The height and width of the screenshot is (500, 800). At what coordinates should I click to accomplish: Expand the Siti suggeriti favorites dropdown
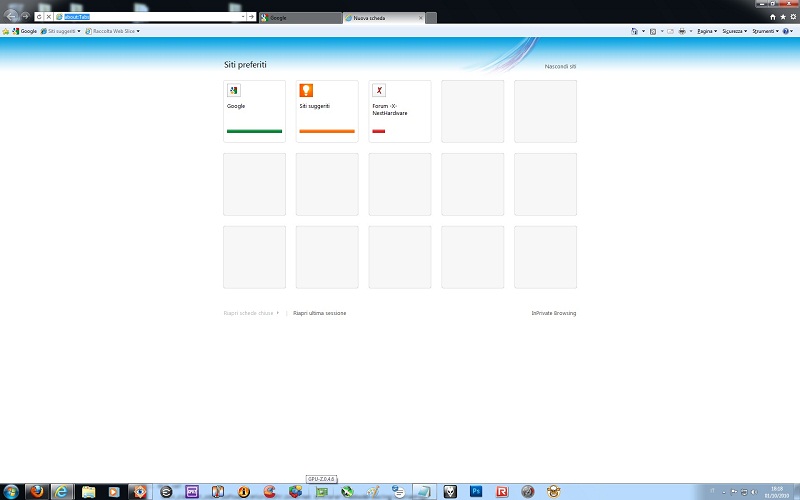[79, 31]
